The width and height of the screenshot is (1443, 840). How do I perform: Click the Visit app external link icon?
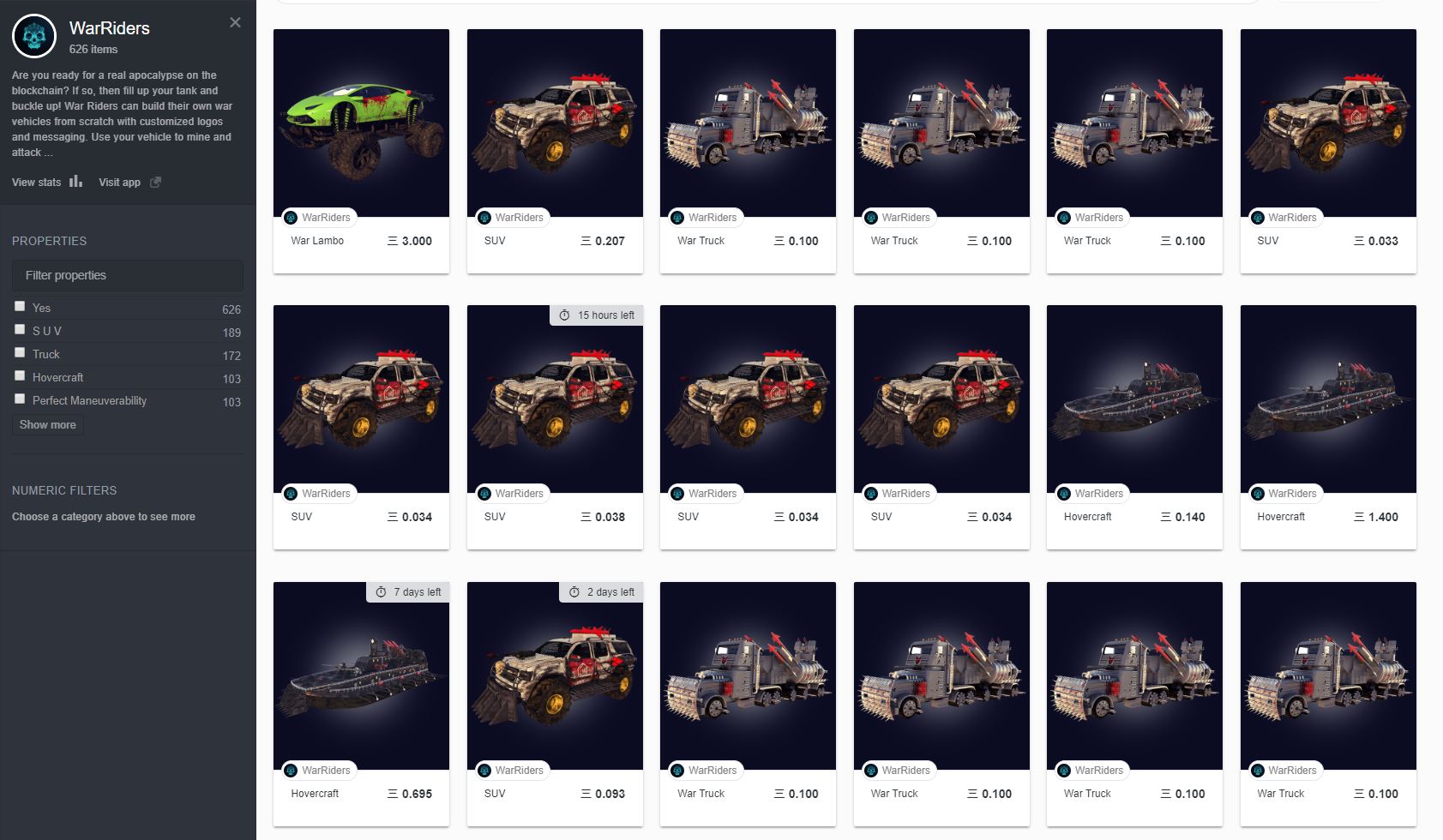click(155, 182)
